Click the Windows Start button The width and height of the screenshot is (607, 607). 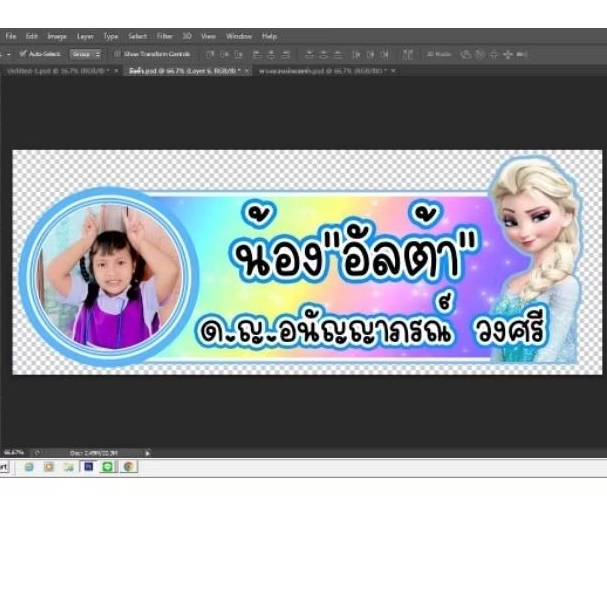(x=4, y=467)
